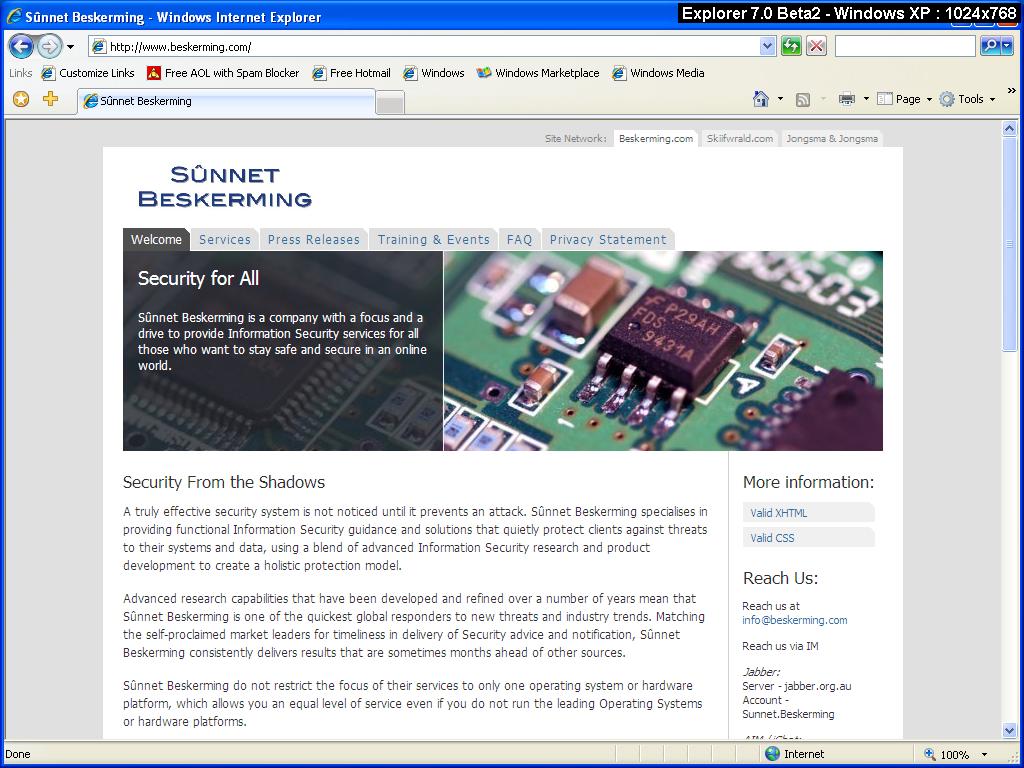Image resolution: width=1024 pixels, height=768 pixels.
Task: Open the recent pages dropdown beside Forward
Action: 70,47
